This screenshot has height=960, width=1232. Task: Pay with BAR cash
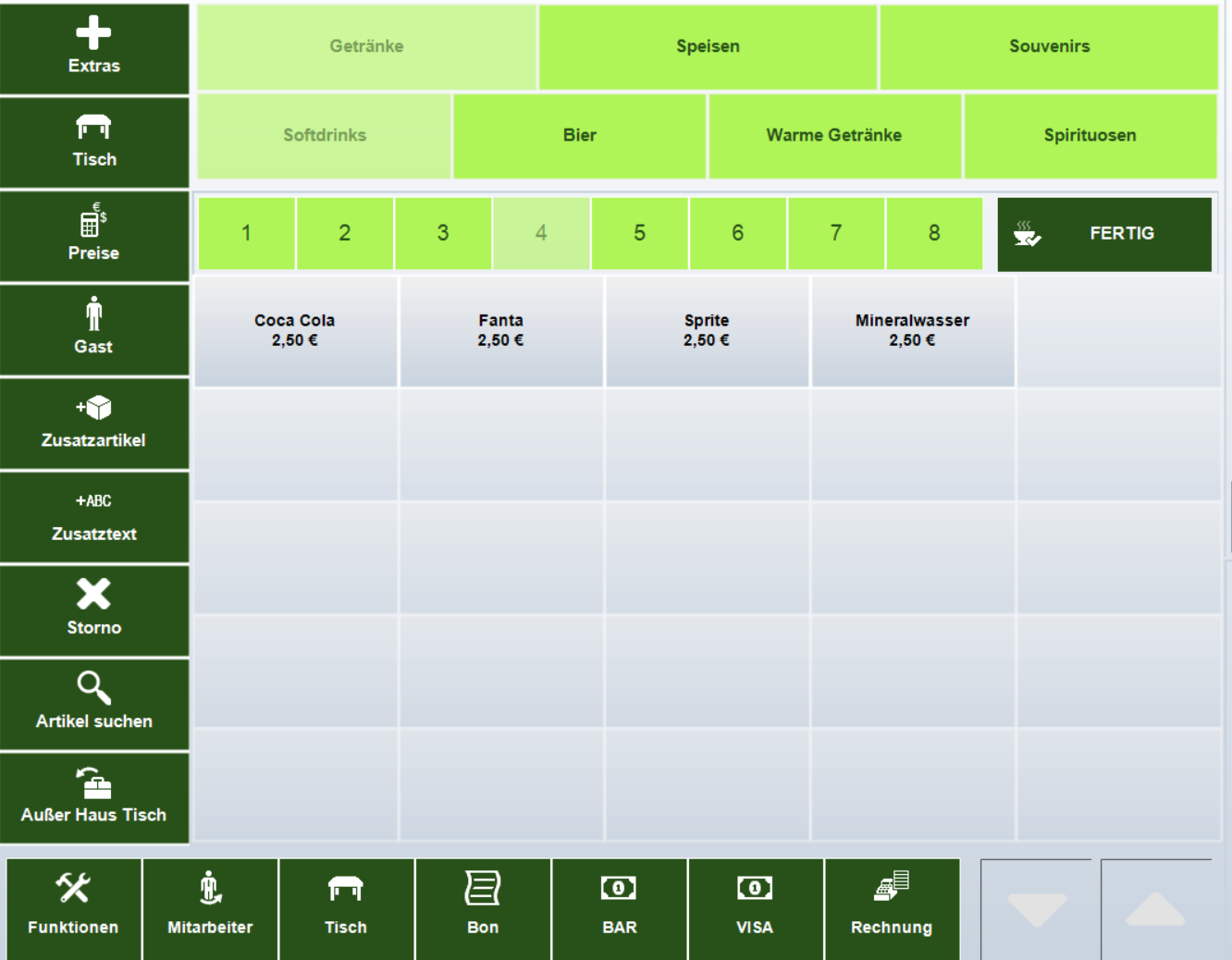point(619,909)
